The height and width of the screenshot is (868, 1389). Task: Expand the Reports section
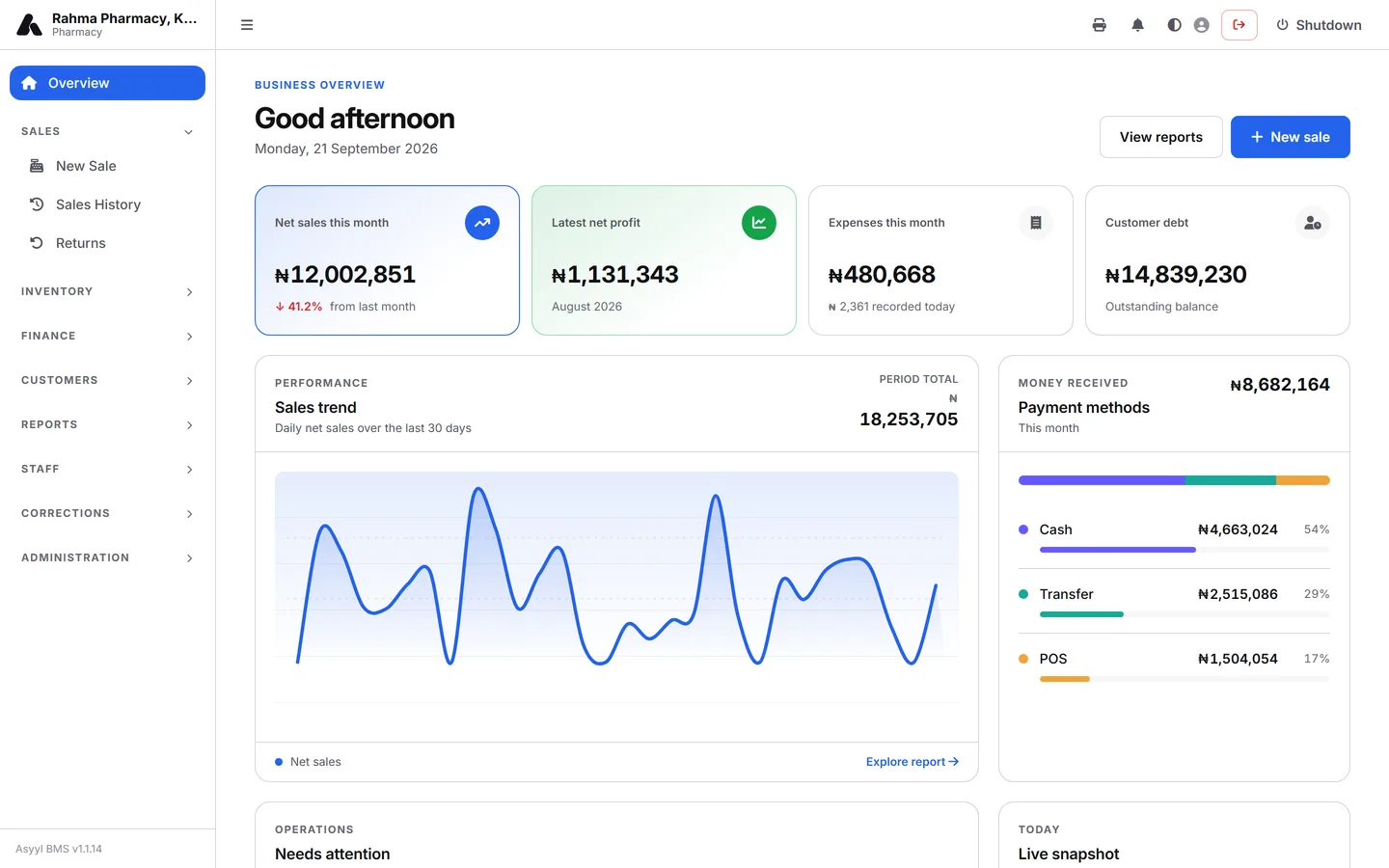coord(107,424)
